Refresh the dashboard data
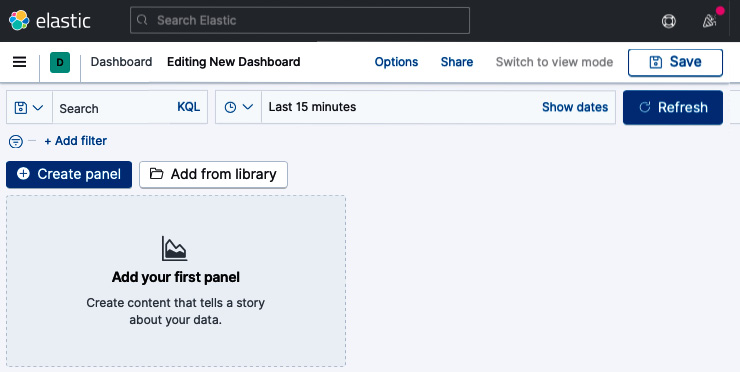The width and height of the screenshot is (740, 372). coord(673,108)
